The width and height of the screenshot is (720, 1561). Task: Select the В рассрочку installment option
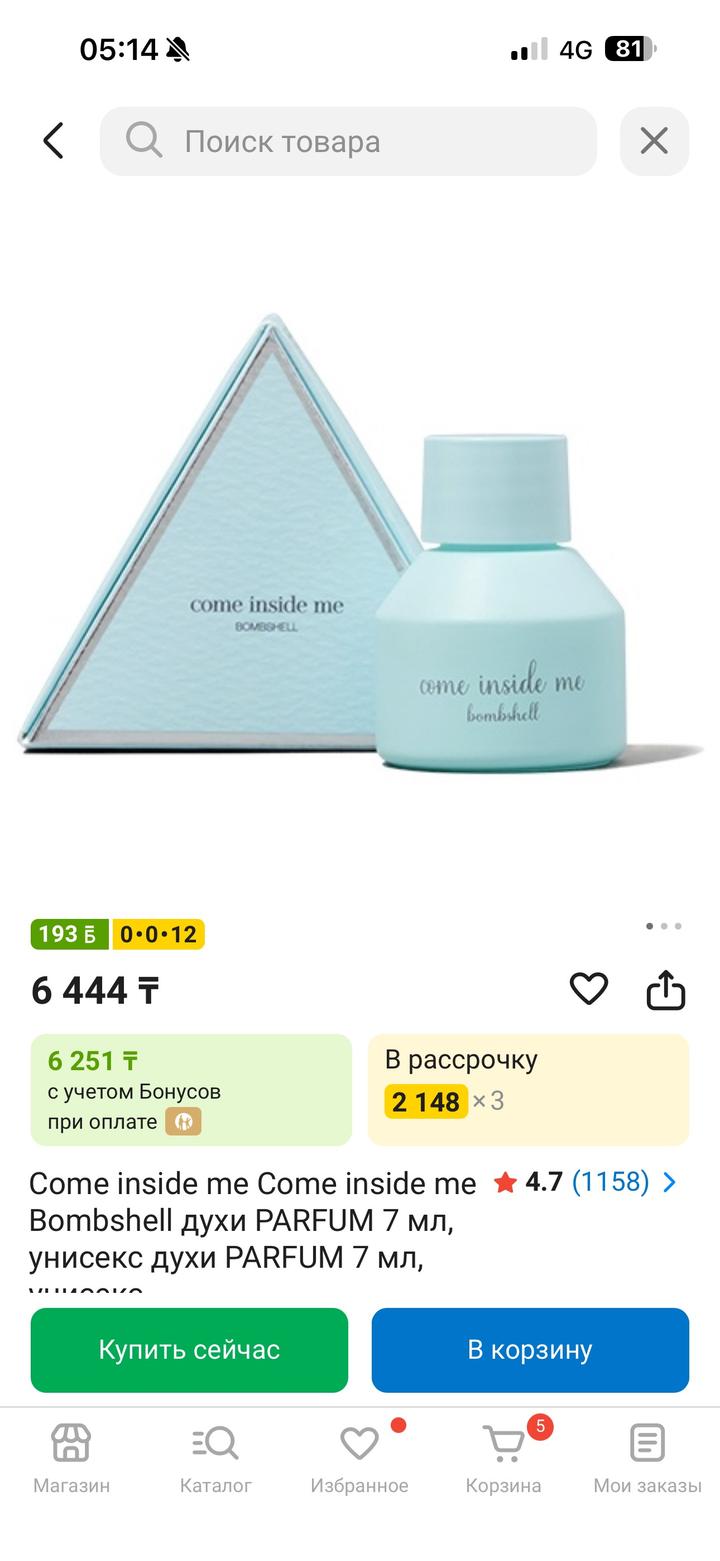(528, 1090)
